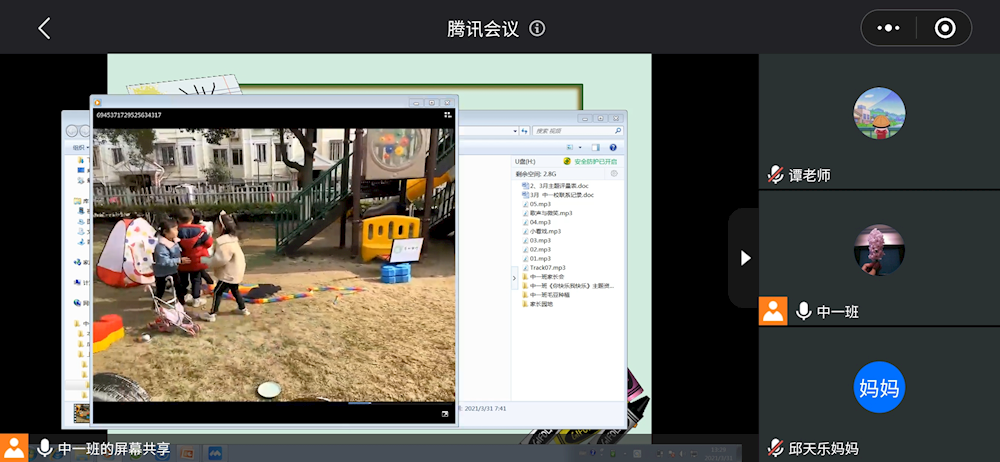Go back with the top-left arrow

point(44,29)
